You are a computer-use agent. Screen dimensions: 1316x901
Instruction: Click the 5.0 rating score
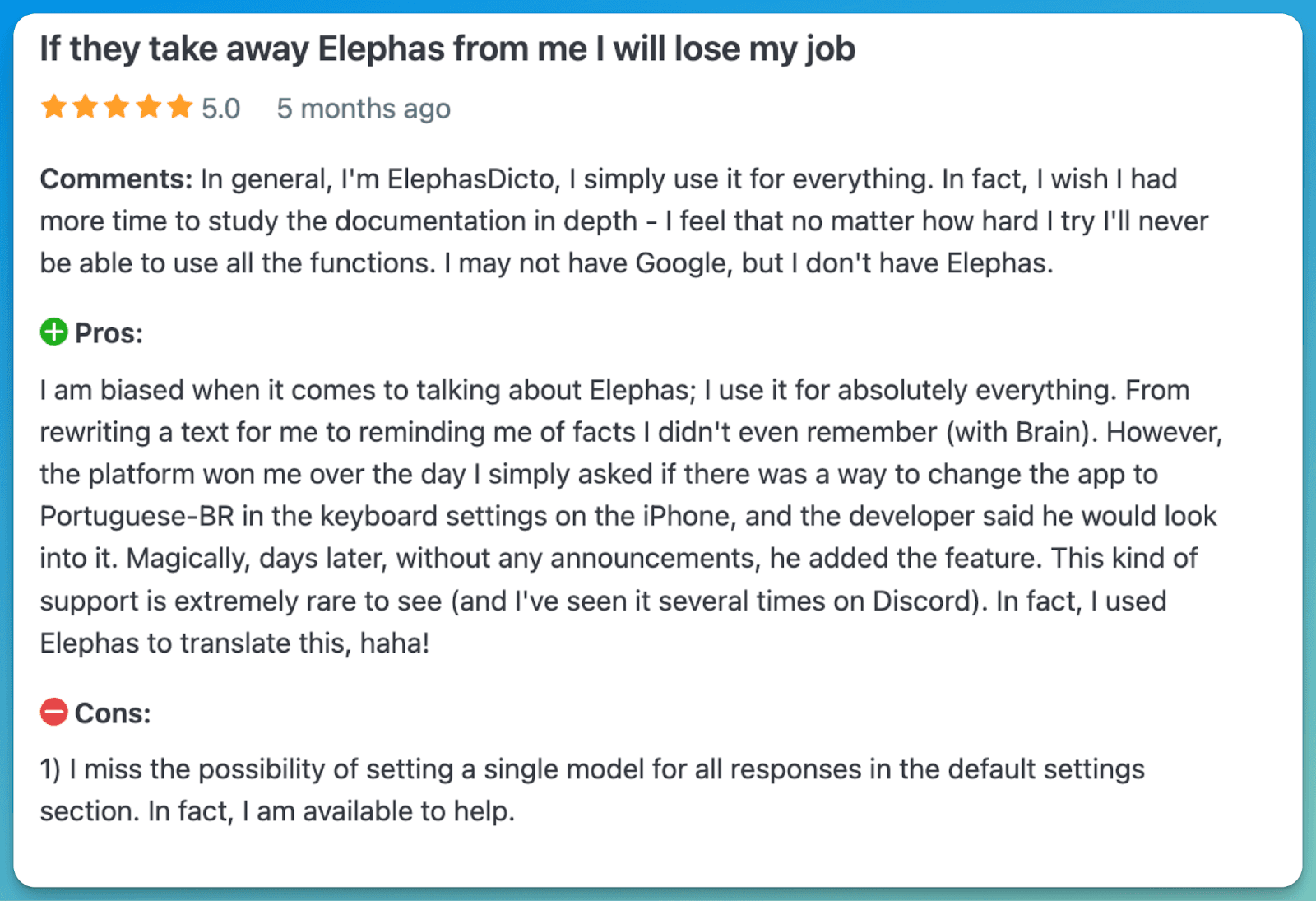[220, 109]
